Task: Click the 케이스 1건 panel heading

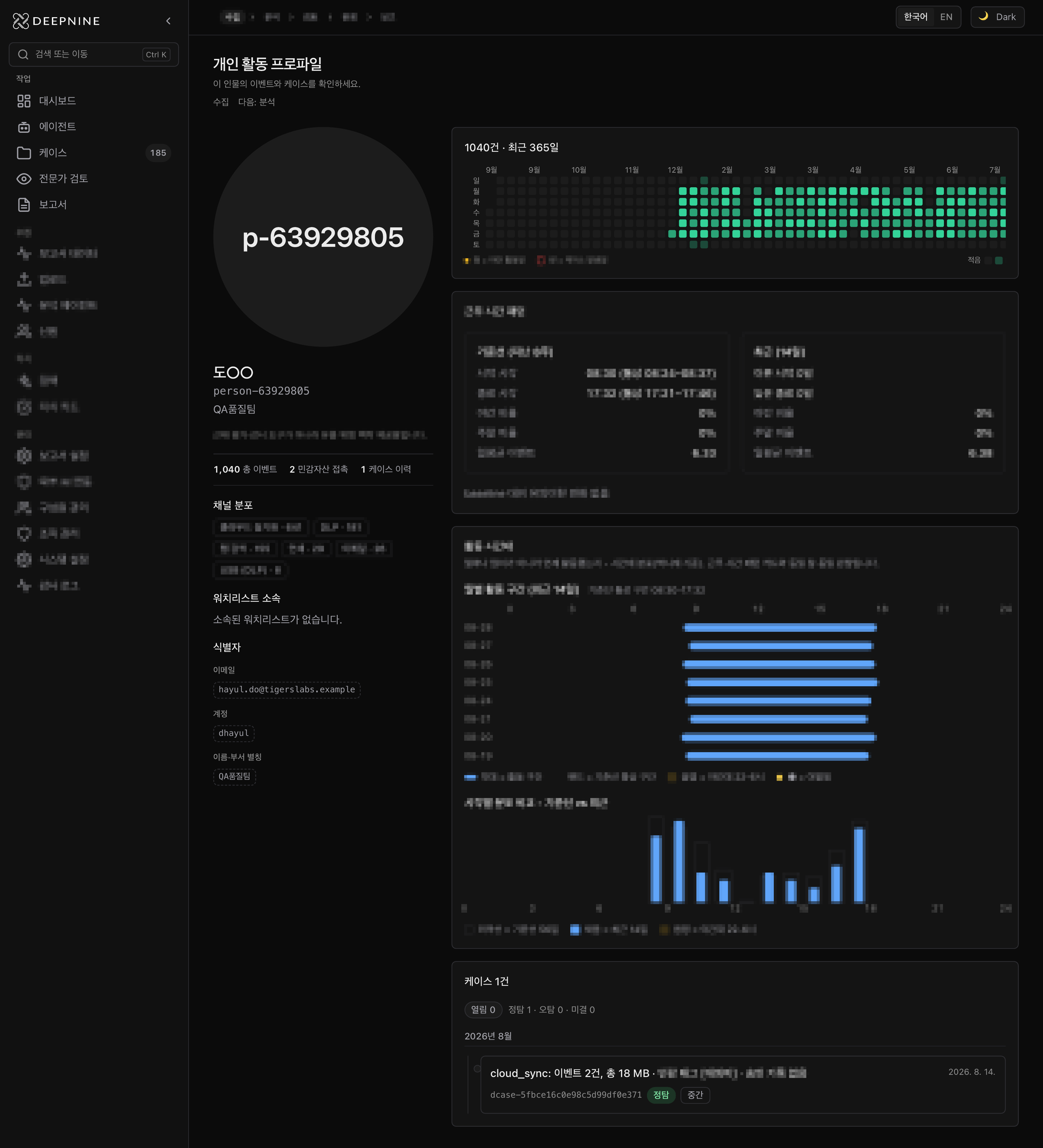Action: 486,981
